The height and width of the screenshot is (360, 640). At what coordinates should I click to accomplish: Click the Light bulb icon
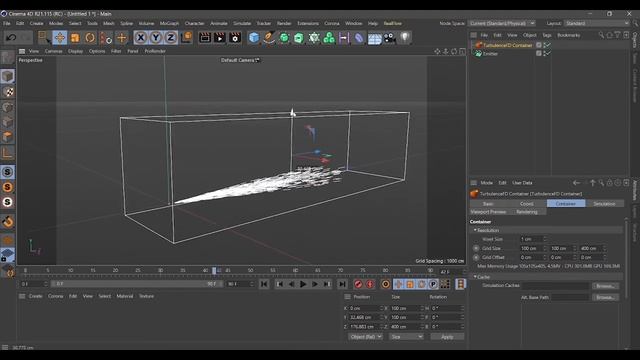[404, 38]
